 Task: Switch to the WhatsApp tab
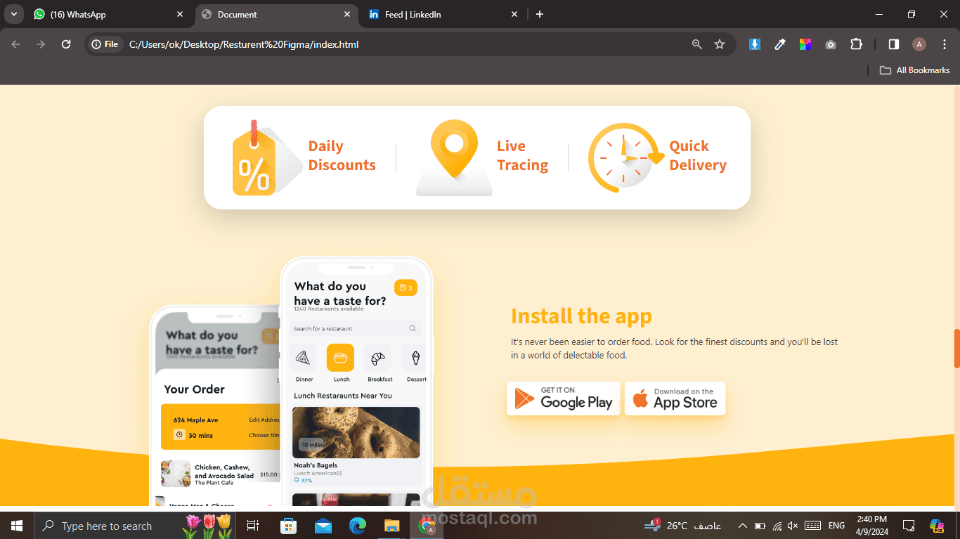click(108, 14)
